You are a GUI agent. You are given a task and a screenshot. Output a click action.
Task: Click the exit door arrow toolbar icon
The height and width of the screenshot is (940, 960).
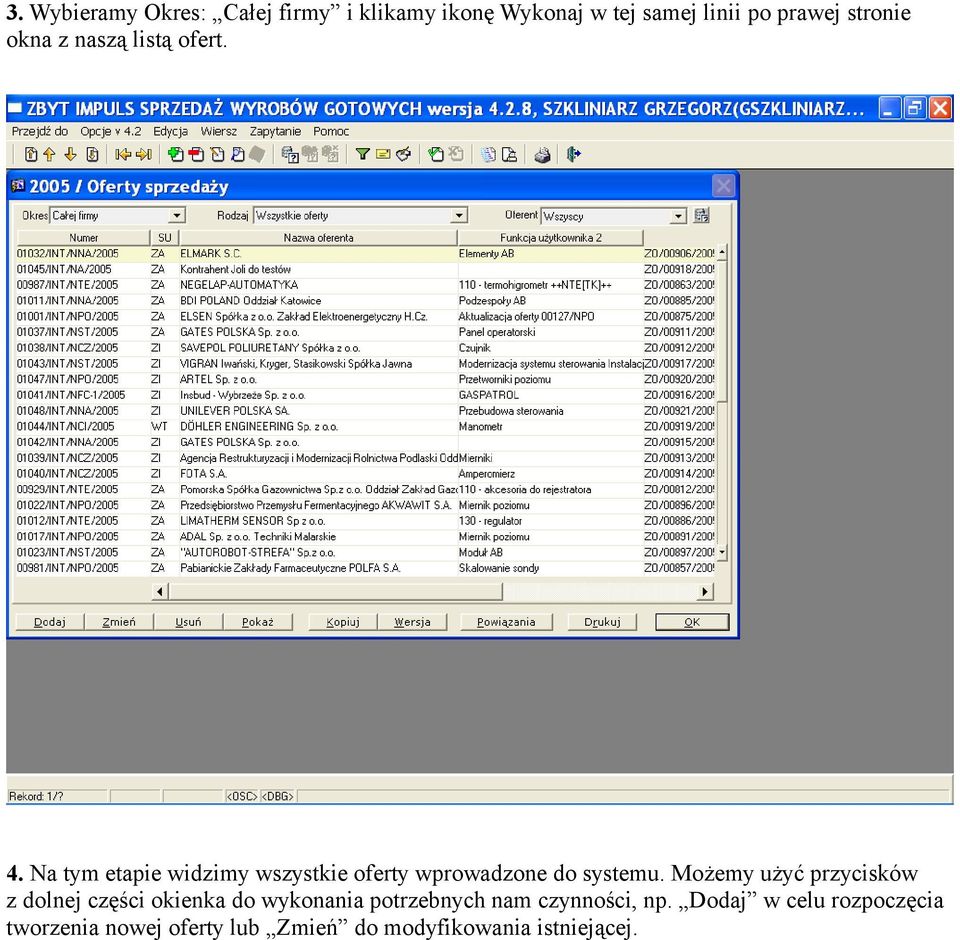[x=573, y=154]
